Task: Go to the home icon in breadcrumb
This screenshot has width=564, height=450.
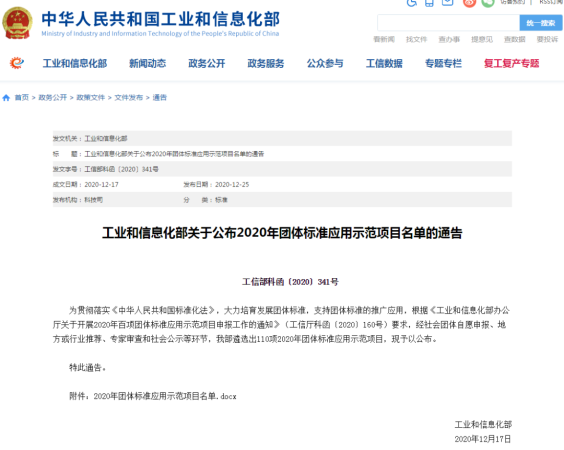Action: 6,97
